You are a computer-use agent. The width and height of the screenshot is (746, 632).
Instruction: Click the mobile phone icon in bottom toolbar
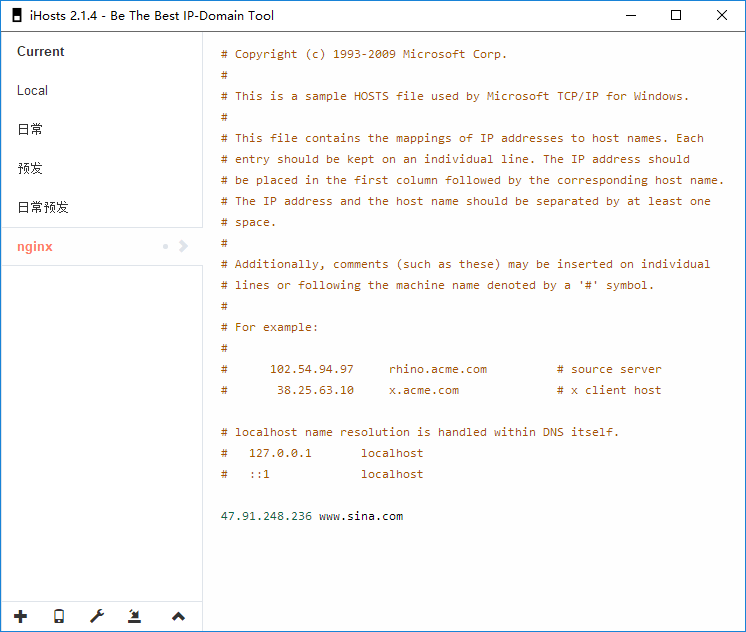tap(59, 616)
